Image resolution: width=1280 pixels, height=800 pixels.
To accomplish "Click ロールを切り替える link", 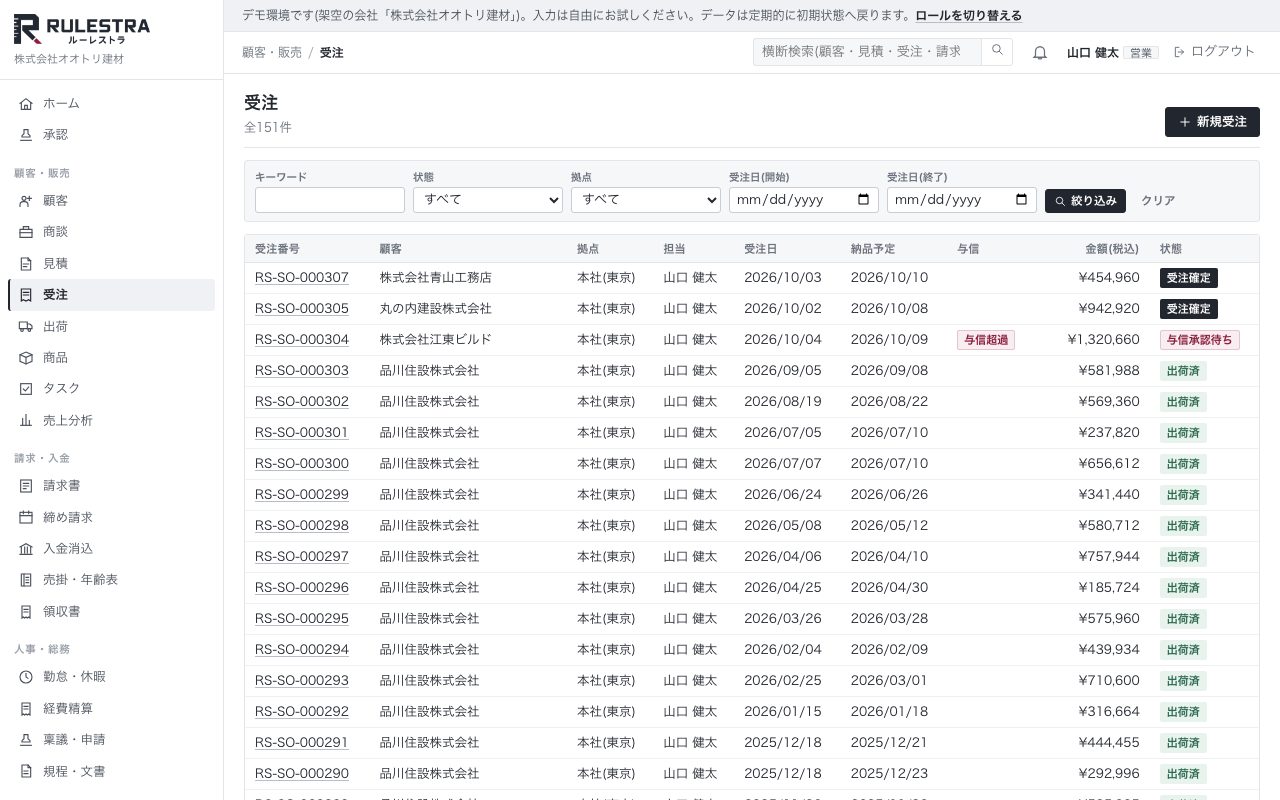I will point(968,16).
